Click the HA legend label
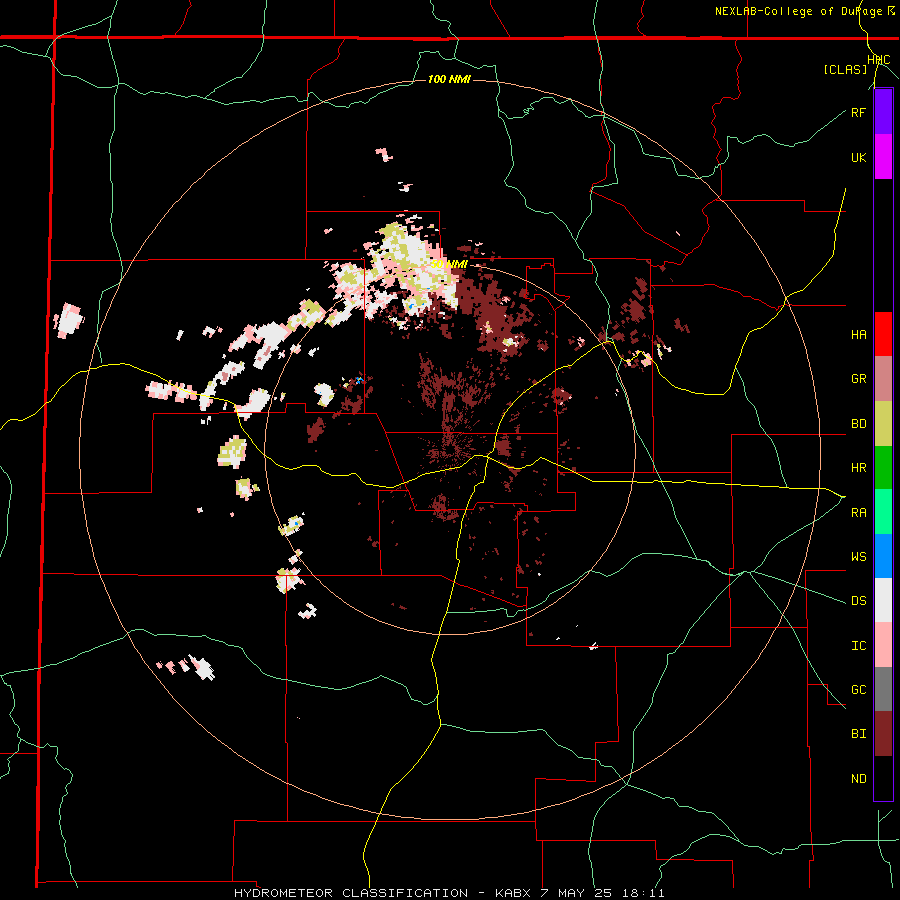This screenshot has width=900, height=900. click(x=858, y=335)
